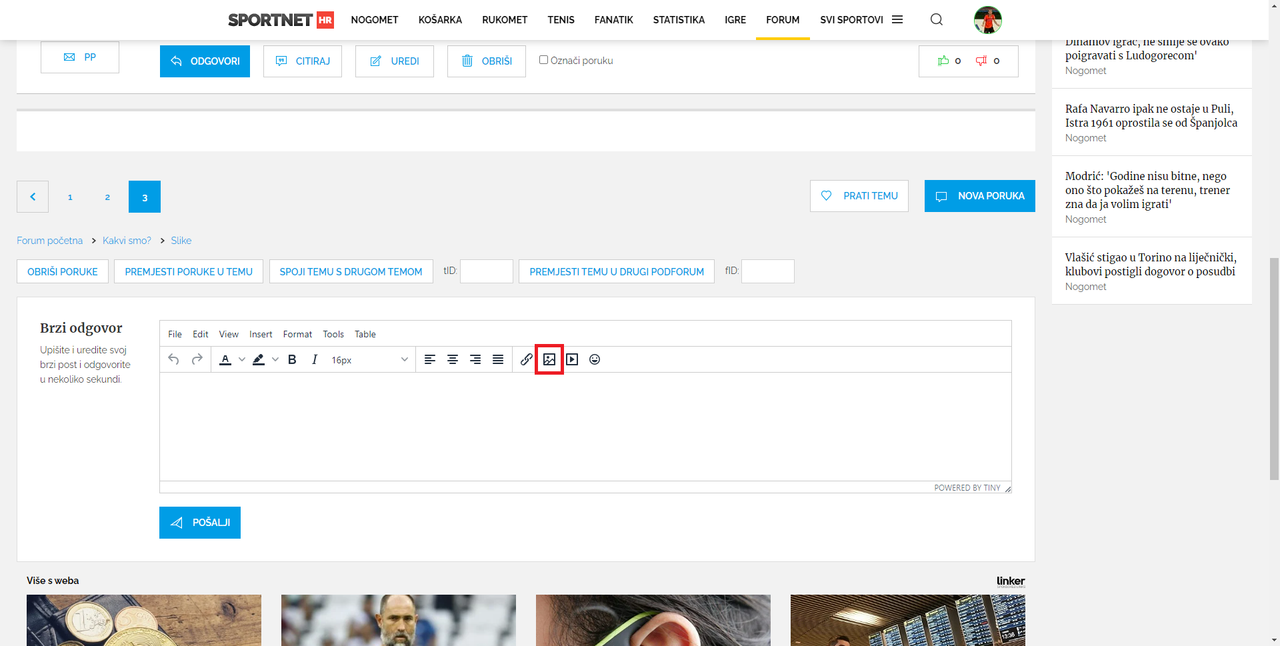Apply background highlight color icon
This screenshot has height=646, width=1280.
[259, 359]
